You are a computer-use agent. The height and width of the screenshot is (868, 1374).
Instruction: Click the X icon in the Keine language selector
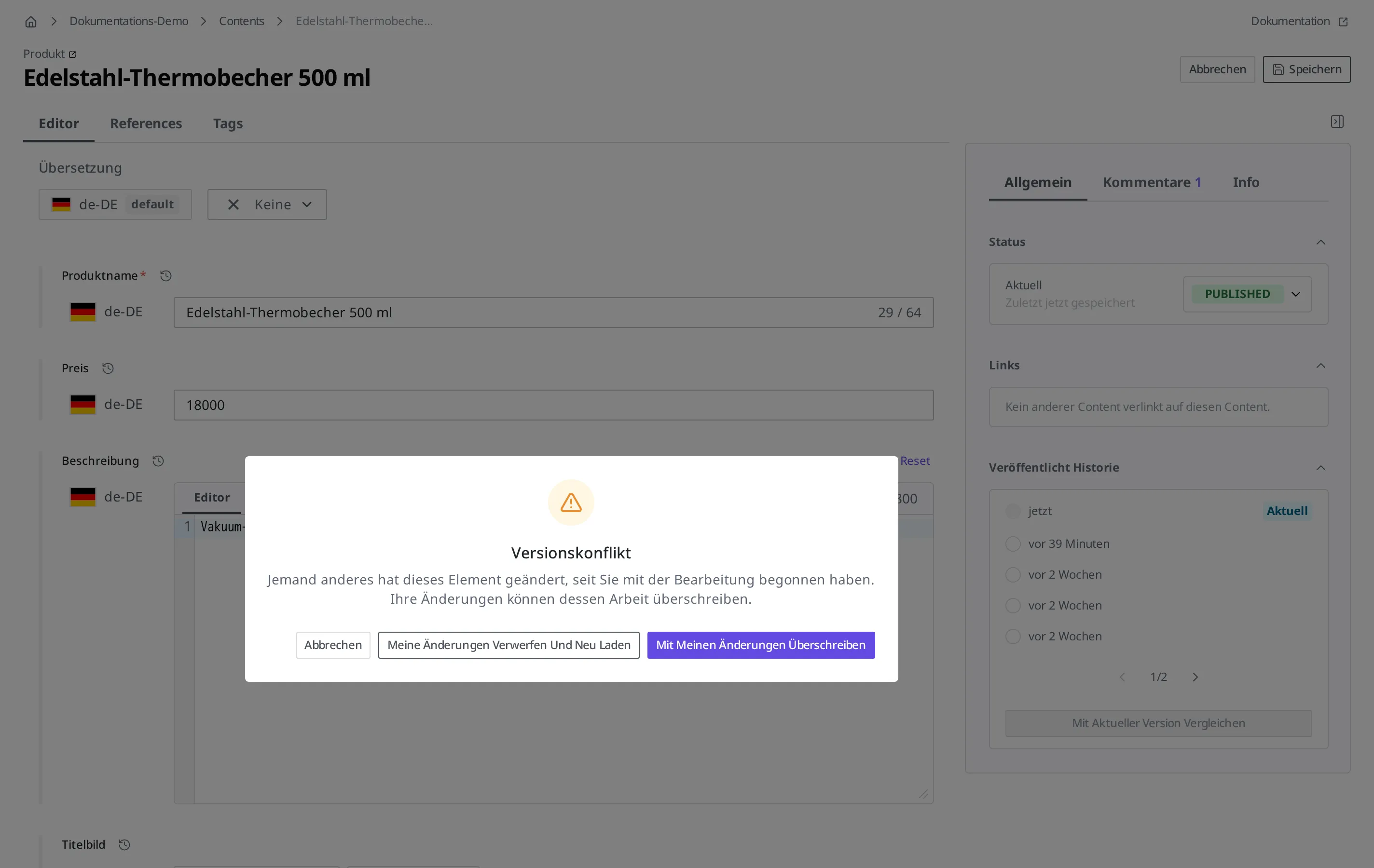(x=234, y=205)
